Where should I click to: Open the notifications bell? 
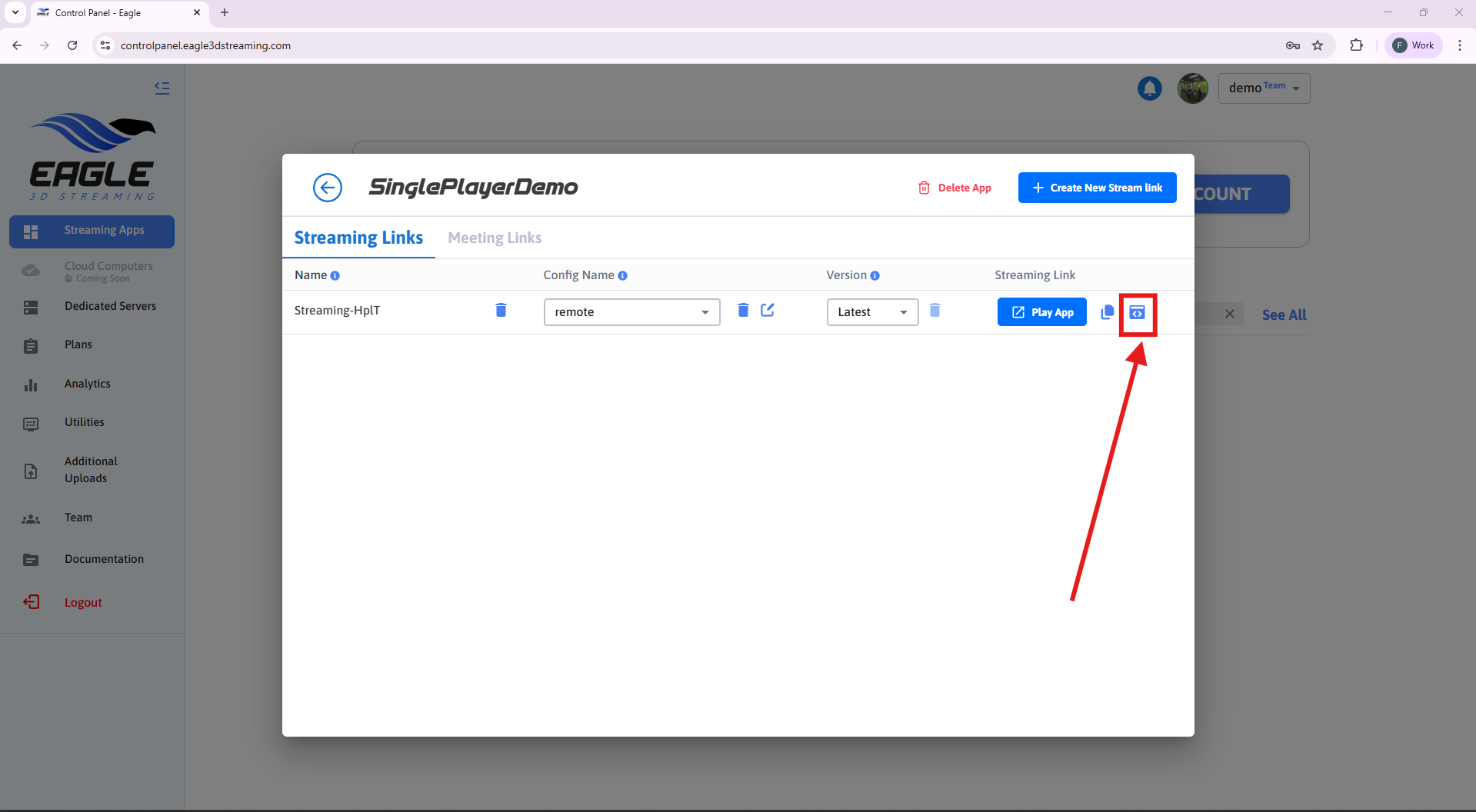[x=1150, y=88]
